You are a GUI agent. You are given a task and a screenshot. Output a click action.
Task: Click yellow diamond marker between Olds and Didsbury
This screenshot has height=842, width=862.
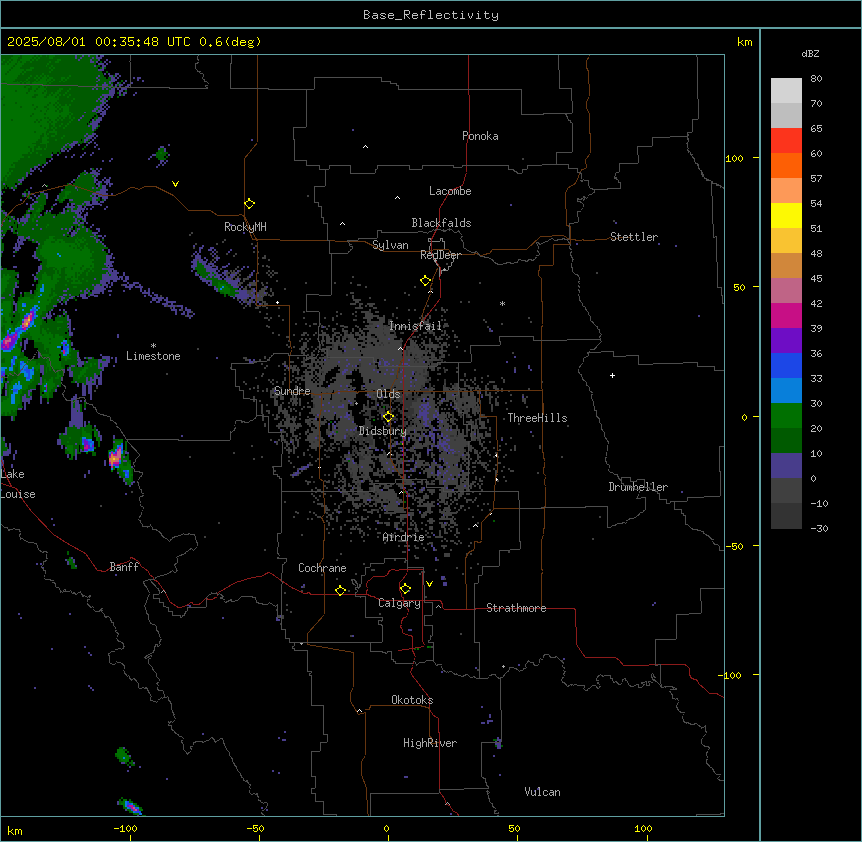pos(388,417)
